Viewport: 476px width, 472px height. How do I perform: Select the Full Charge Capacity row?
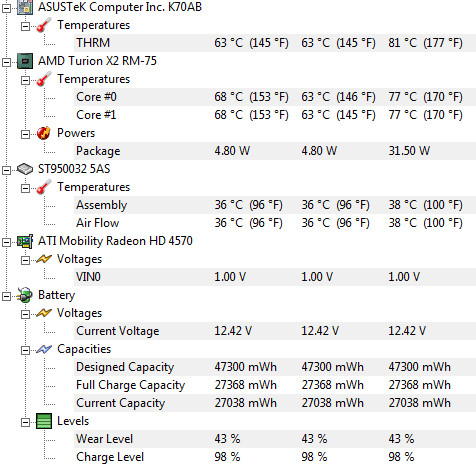coord(275,385)
